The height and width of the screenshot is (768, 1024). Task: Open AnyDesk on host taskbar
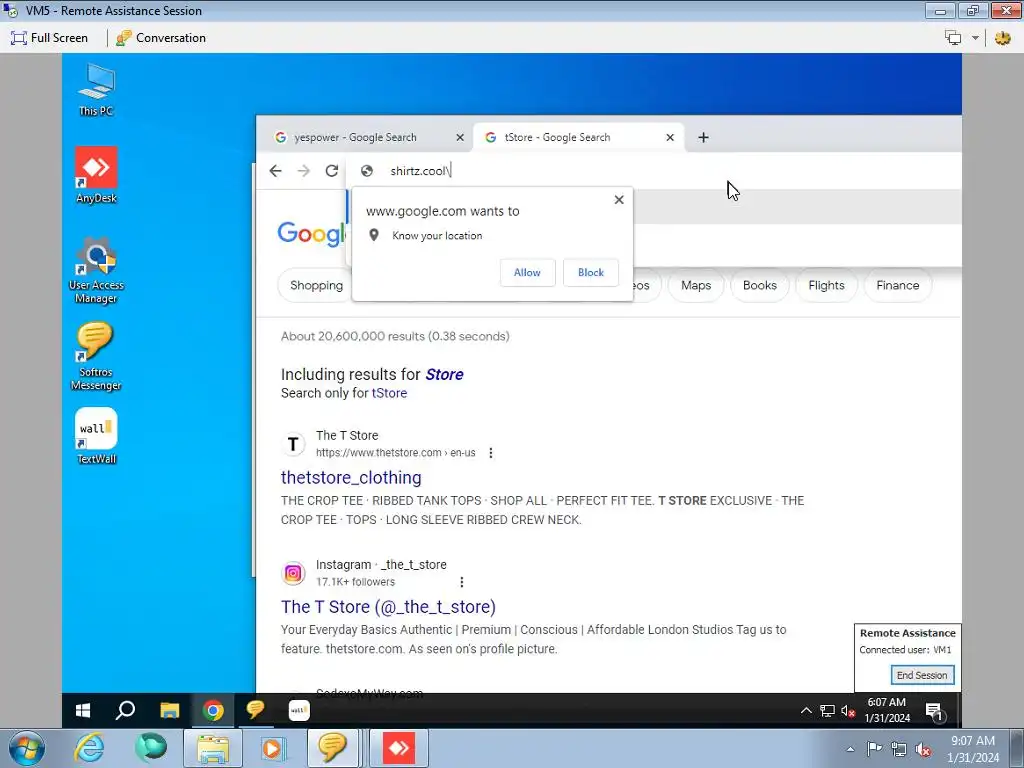pos(399,748)
